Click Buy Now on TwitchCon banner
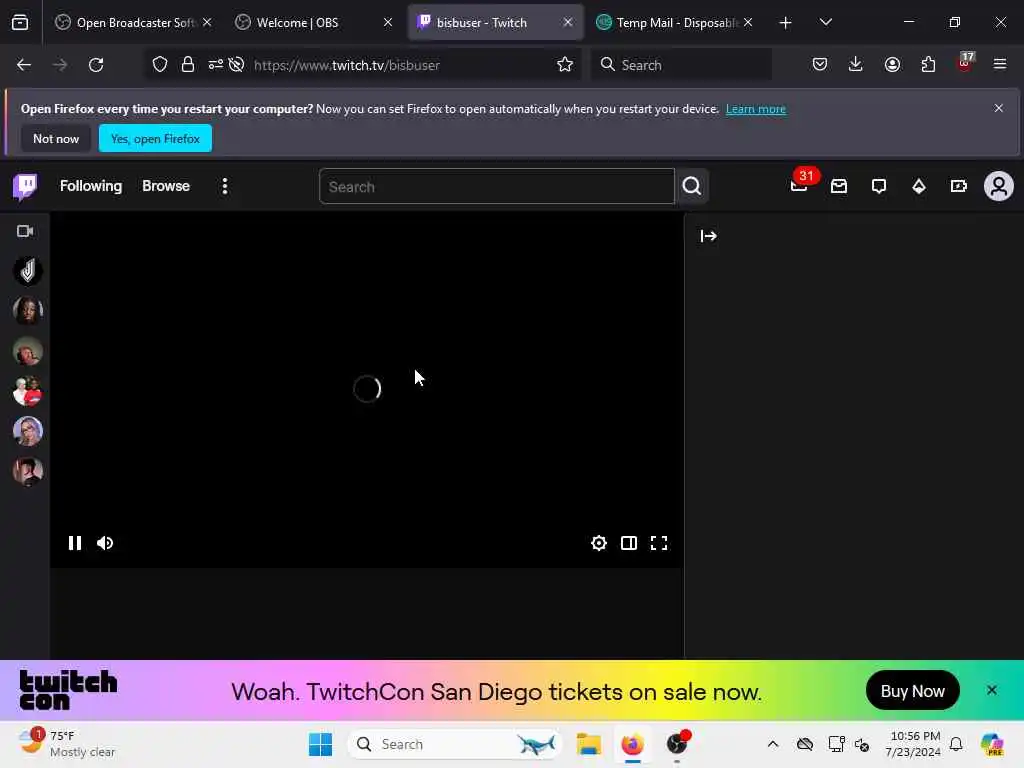Image resolution: width=1024 pixels, height=768 pixels. click(x=912, y=691)
